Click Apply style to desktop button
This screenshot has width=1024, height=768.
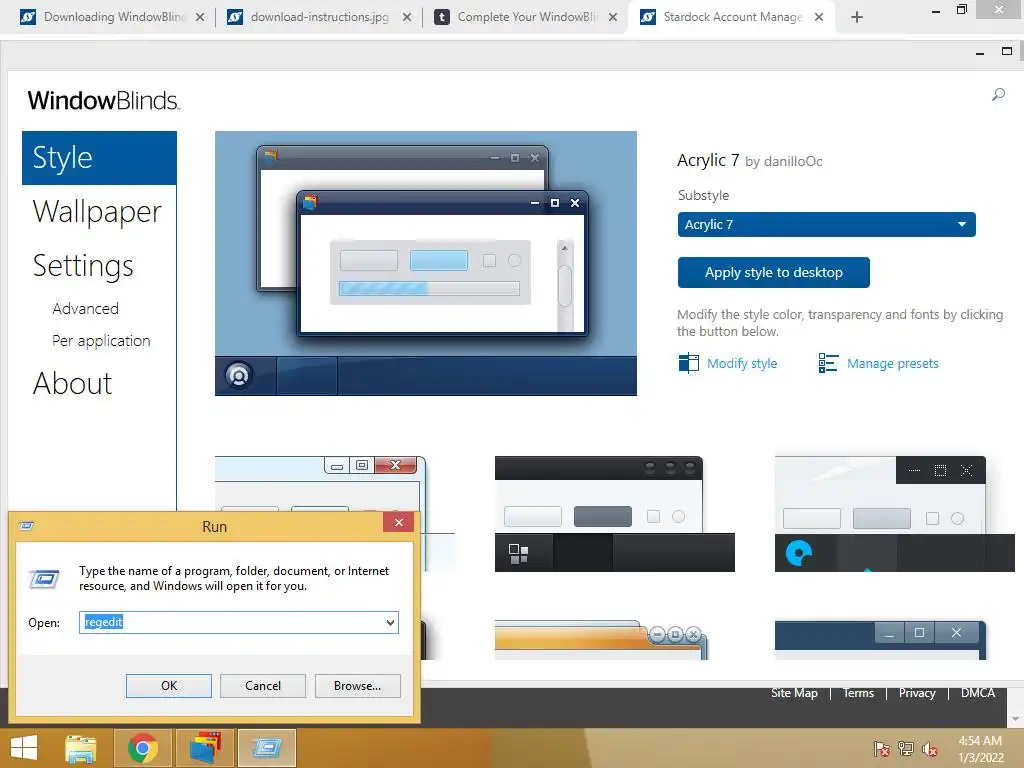pos(773,272)
